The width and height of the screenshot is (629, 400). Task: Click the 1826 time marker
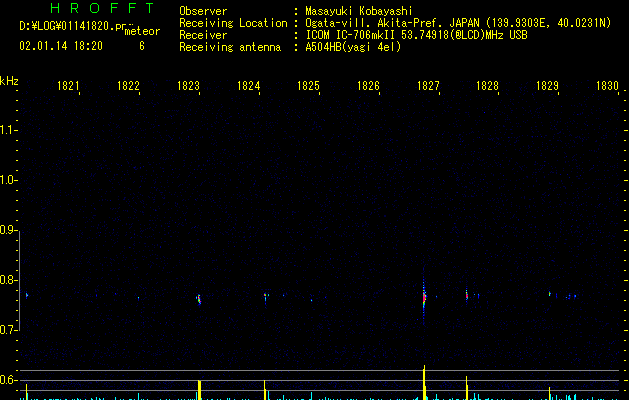pos(368,86)
